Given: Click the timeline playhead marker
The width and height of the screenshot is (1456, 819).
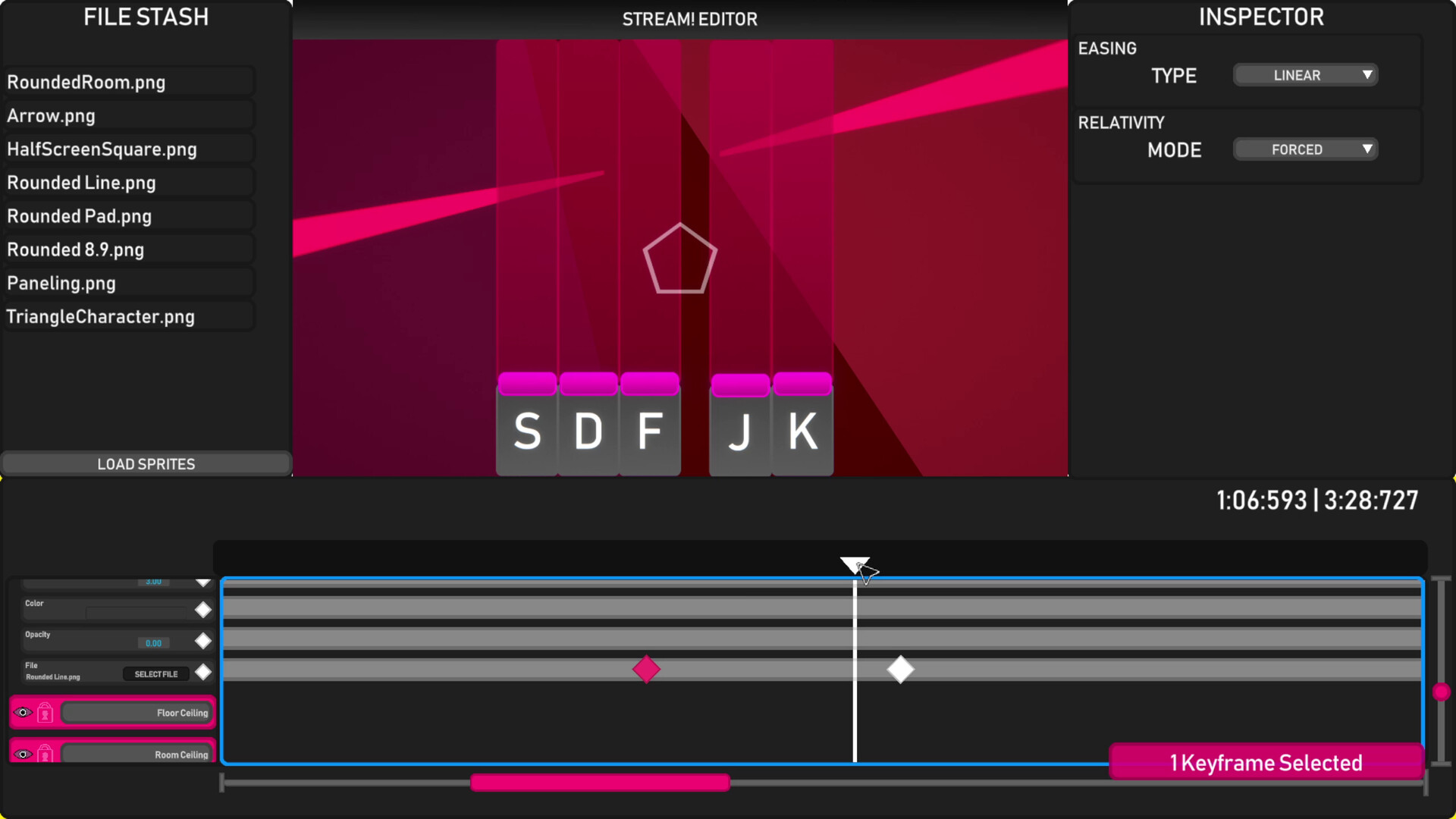Looking at the screenshot, I should tap(855, 565).
